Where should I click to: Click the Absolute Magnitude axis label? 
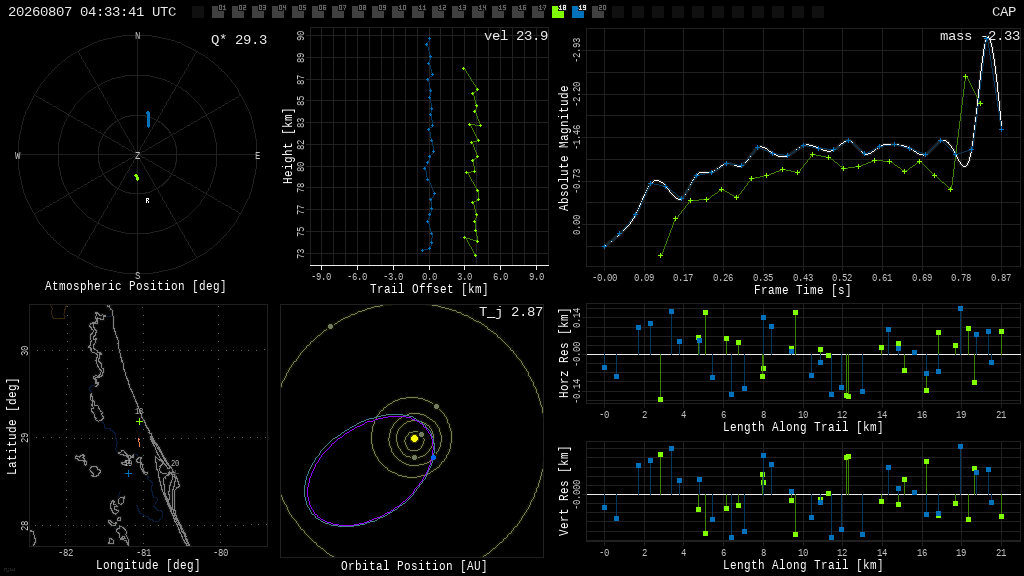(x=564, y=148)
